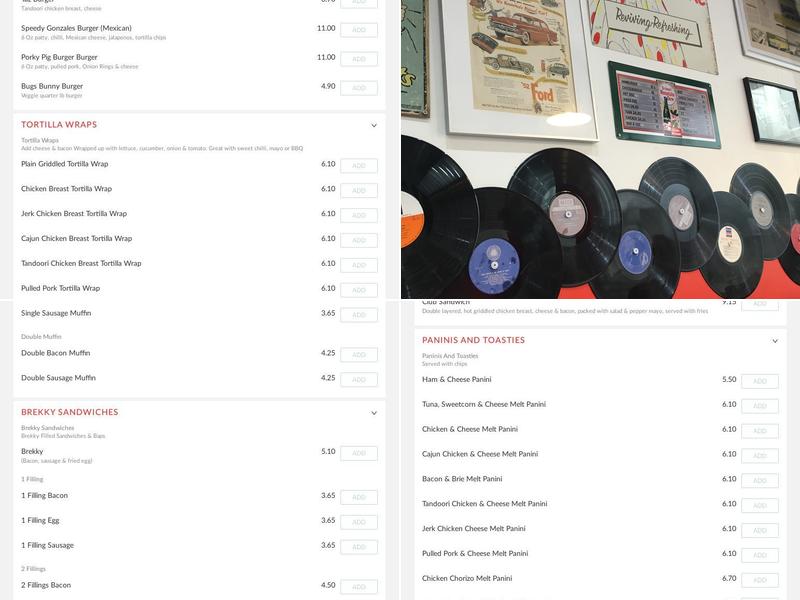
Task: Select the Cajun Chicken & Cheese Melt Panini
Action: pos(480,454)
